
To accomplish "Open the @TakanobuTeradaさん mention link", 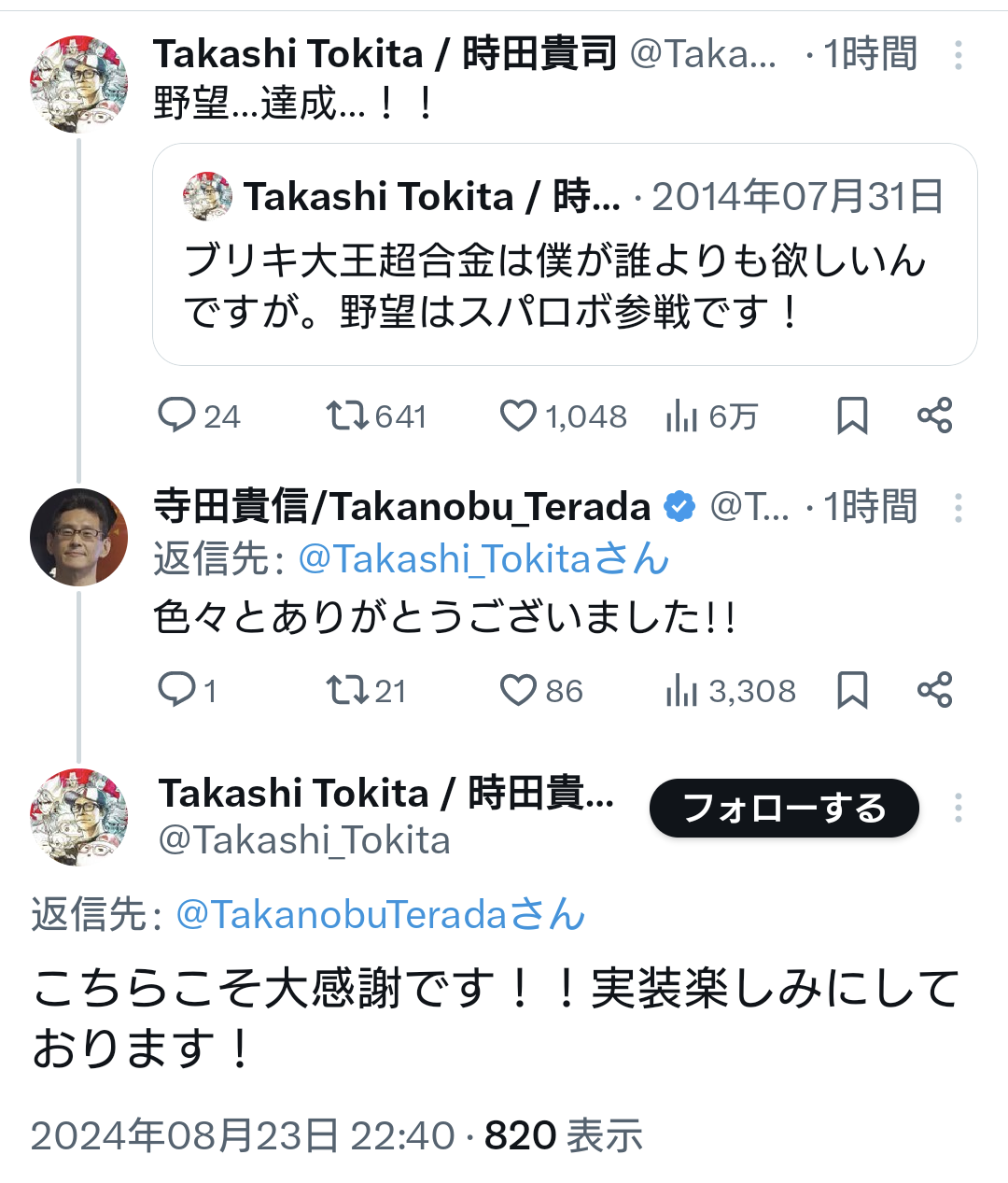I will point(380,914).
